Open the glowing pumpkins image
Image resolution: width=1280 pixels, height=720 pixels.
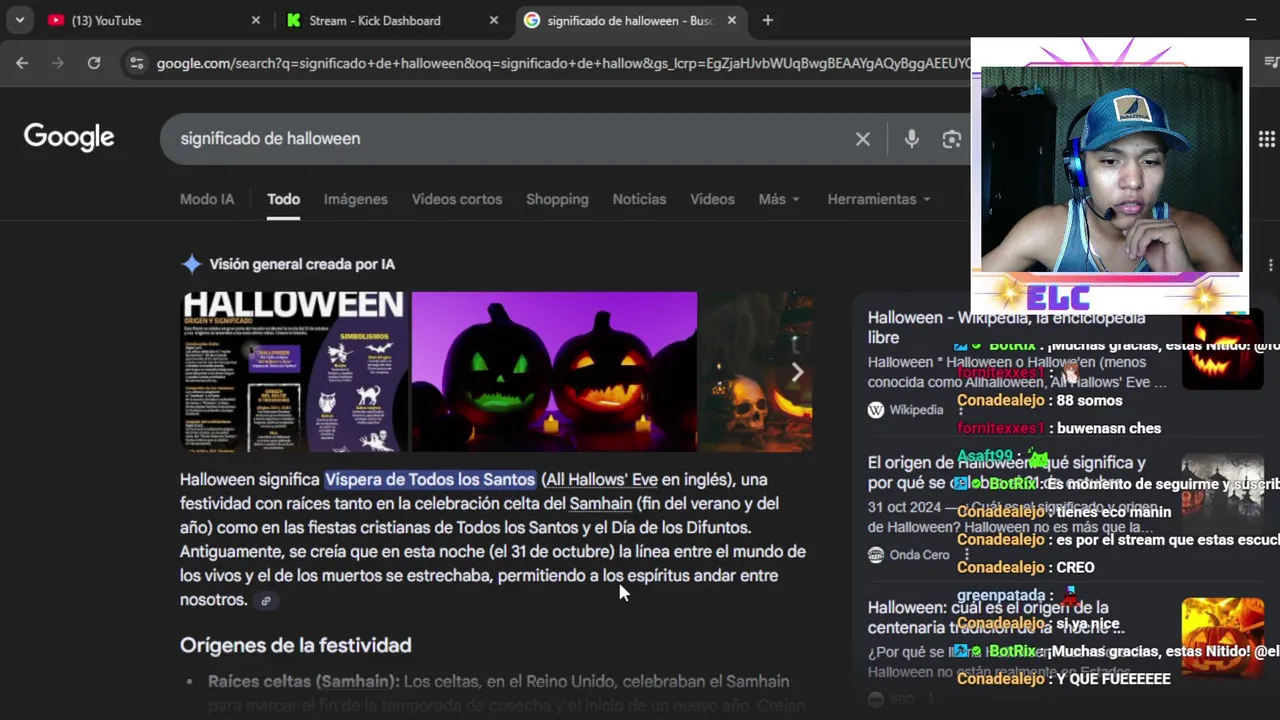coord(554,371)
